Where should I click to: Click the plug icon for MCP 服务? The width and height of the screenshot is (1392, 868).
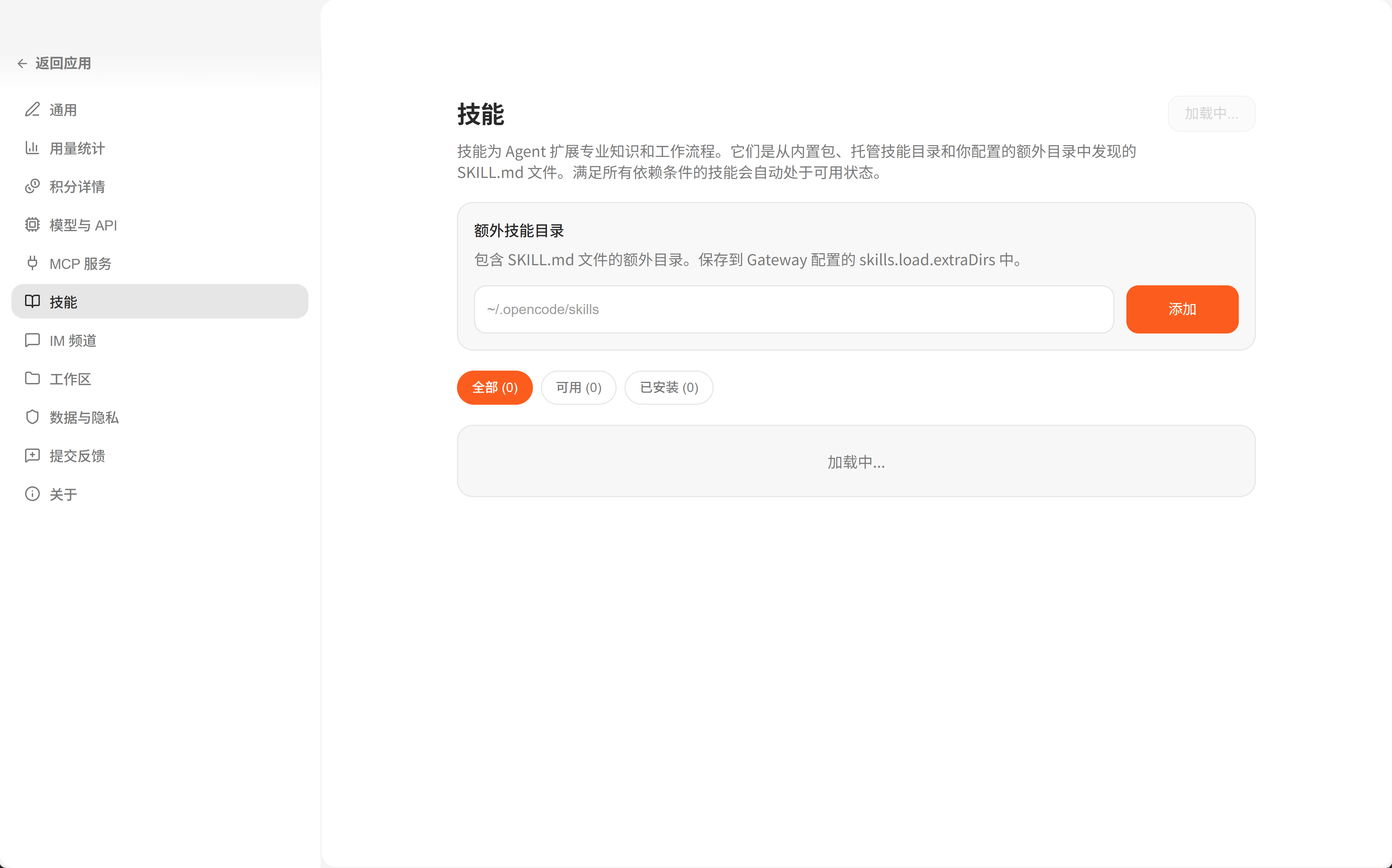coord(32,263)
